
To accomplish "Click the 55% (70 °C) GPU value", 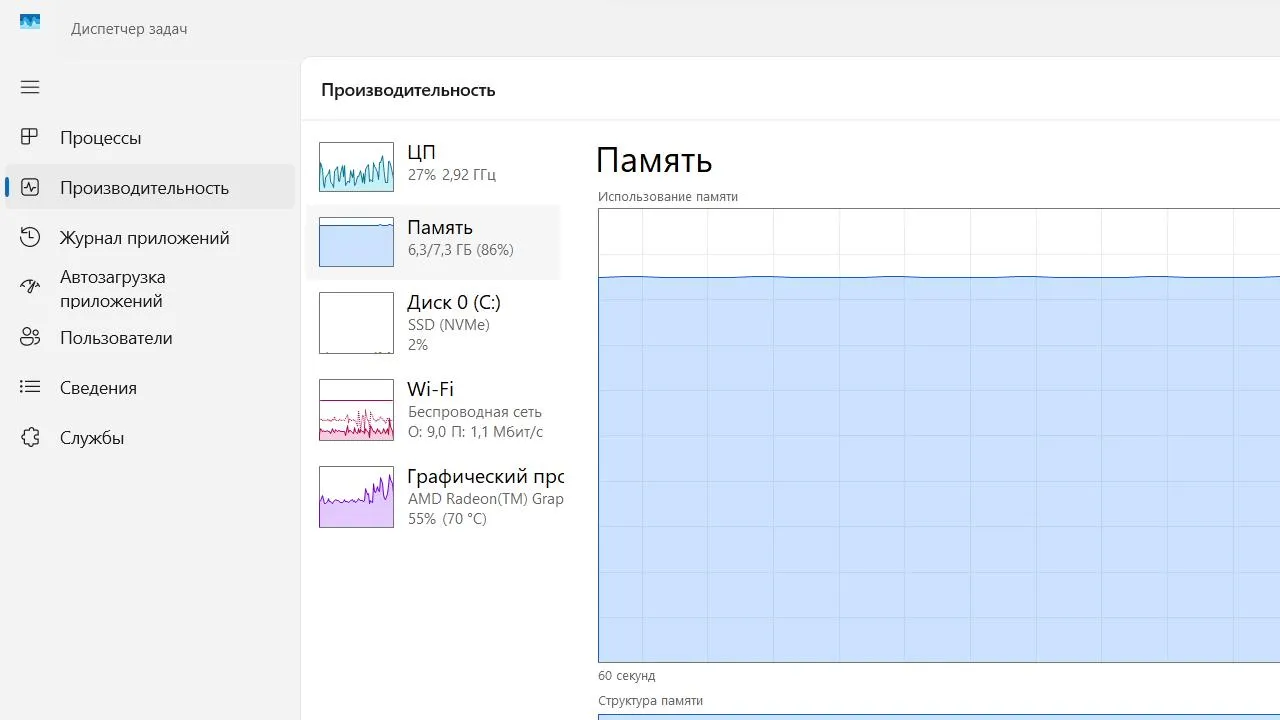I will [x=447, y=519].
